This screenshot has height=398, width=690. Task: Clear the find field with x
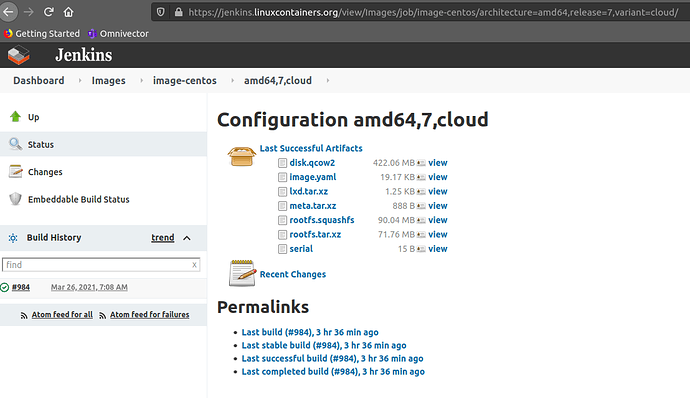194,265
